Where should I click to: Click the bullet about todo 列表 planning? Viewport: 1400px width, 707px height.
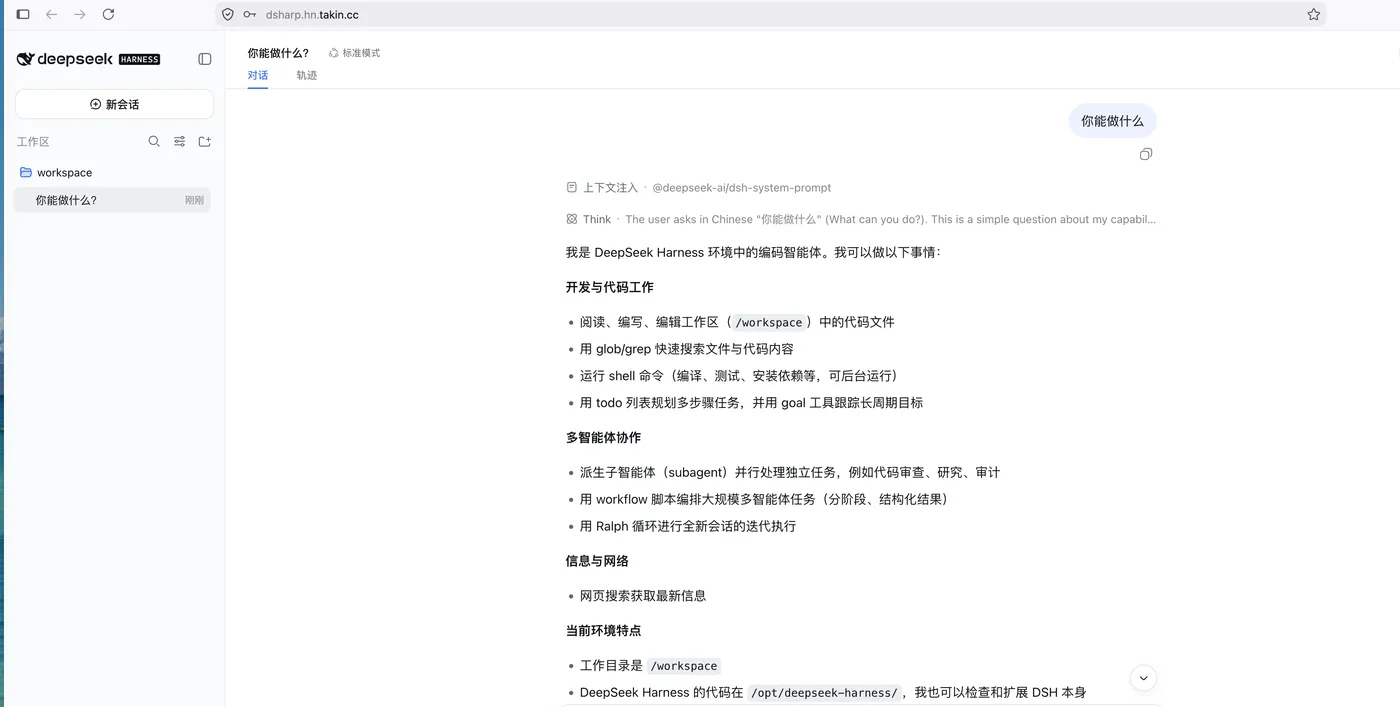pyautogui.click(x=751, y=403)
